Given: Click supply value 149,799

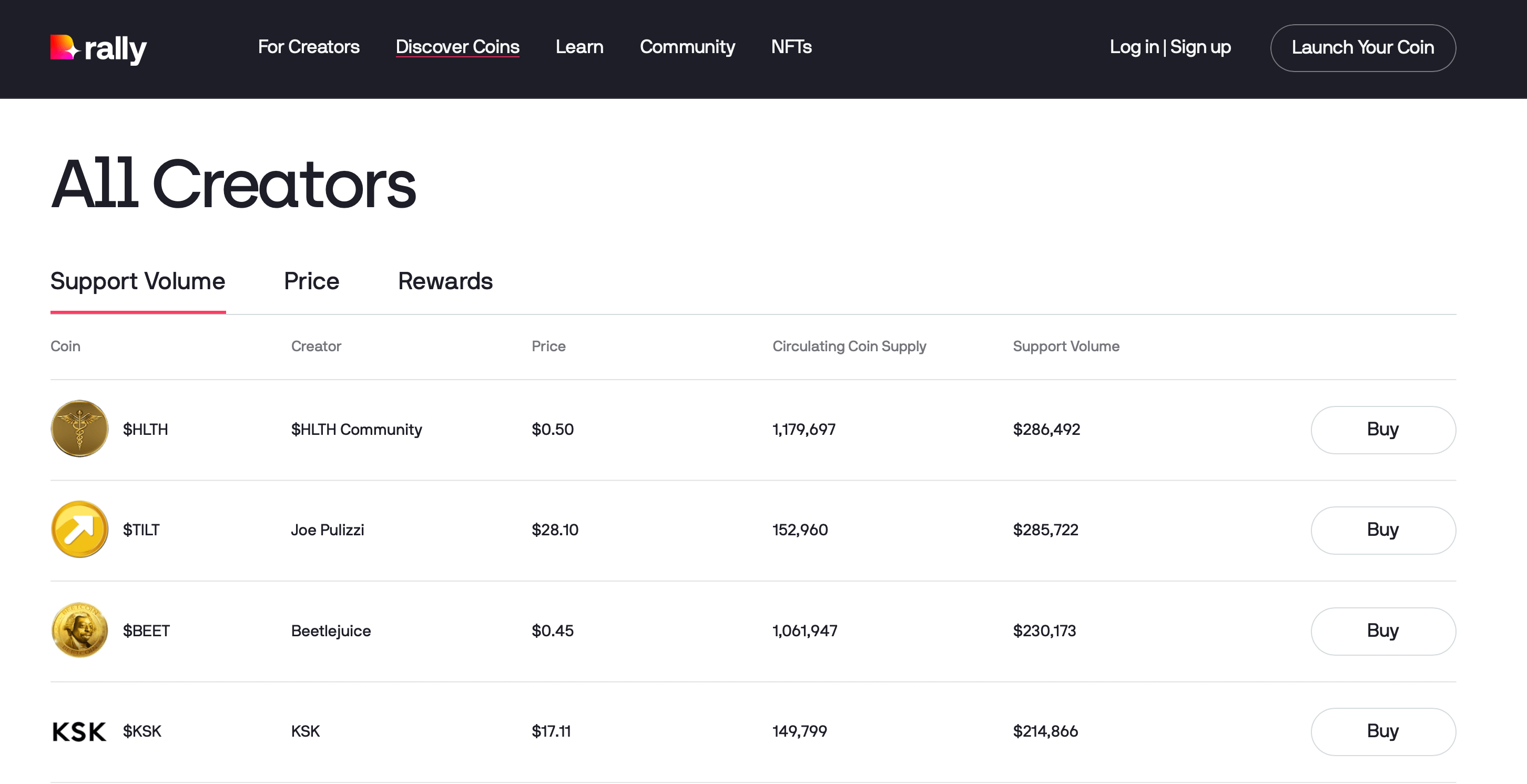Looking at the screenshot, I should [799, 731].
